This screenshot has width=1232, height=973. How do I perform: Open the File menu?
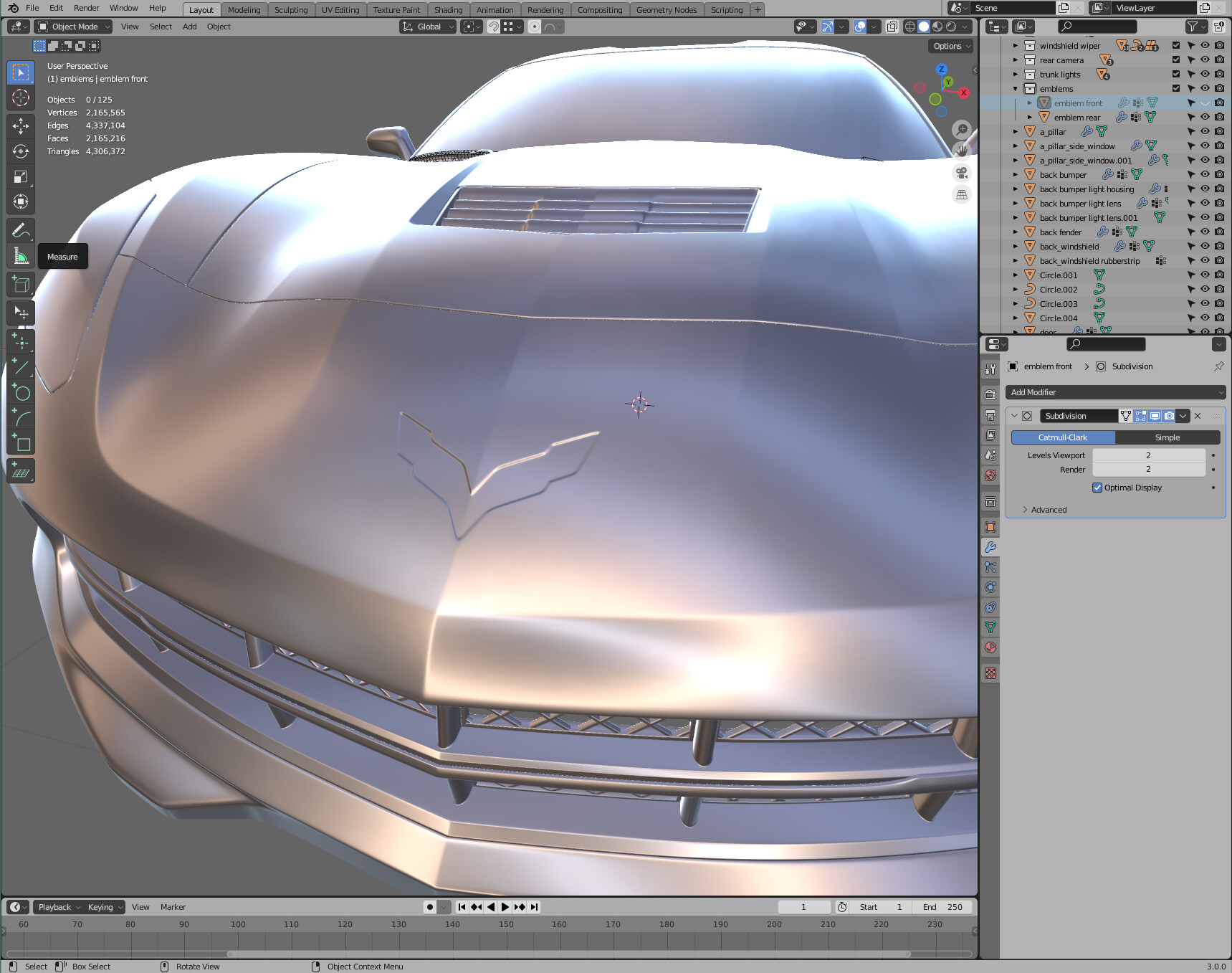(x=32, y=8)
